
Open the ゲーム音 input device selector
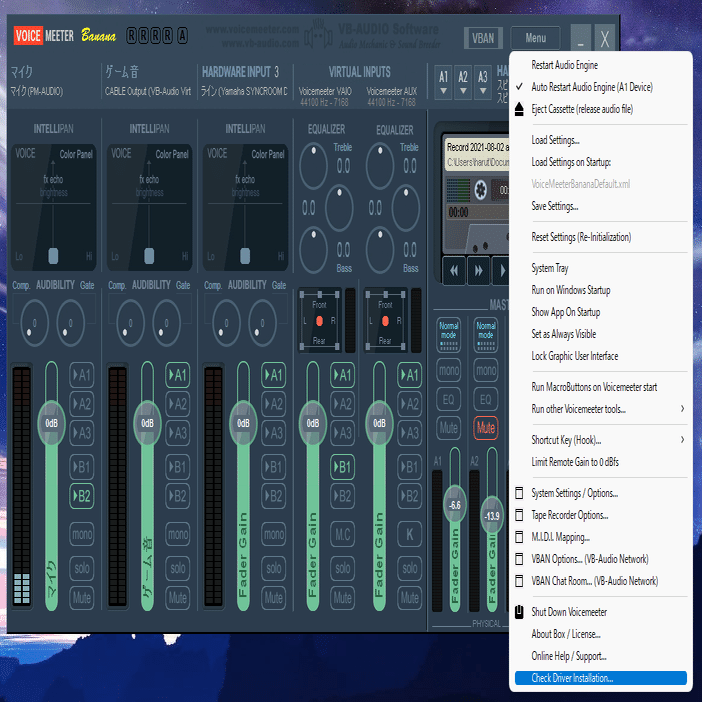pos(148,91)
